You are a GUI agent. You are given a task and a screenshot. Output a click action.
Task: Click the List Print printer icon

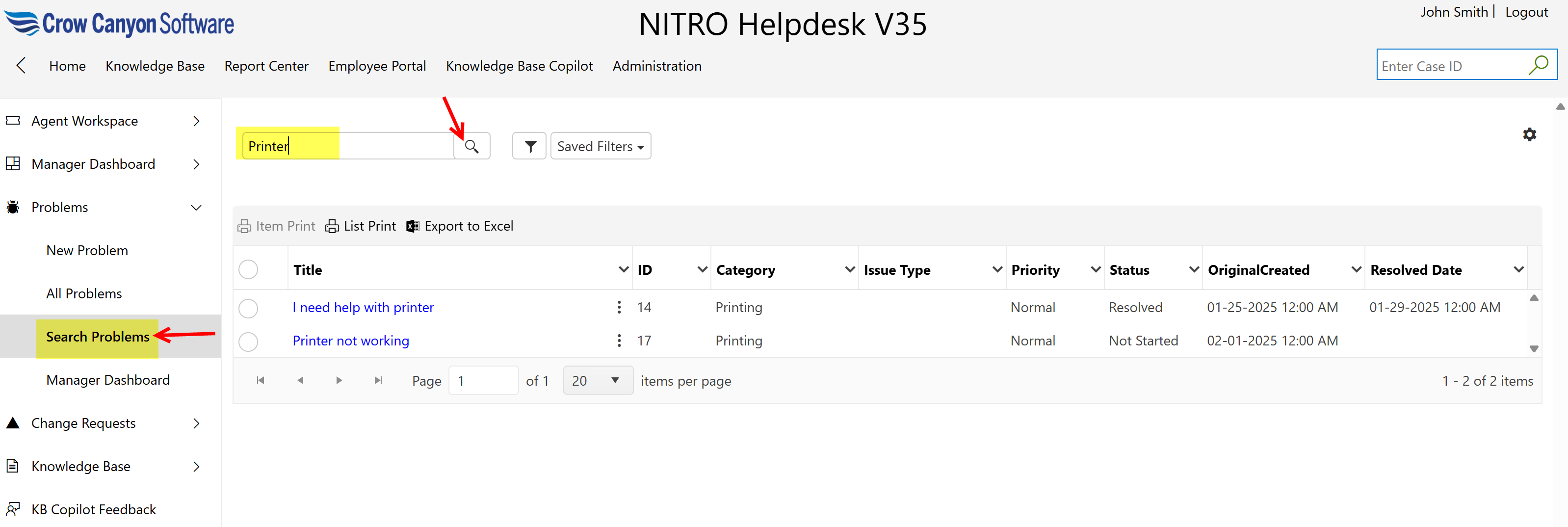pyautogui.click(x=332, y=226)
